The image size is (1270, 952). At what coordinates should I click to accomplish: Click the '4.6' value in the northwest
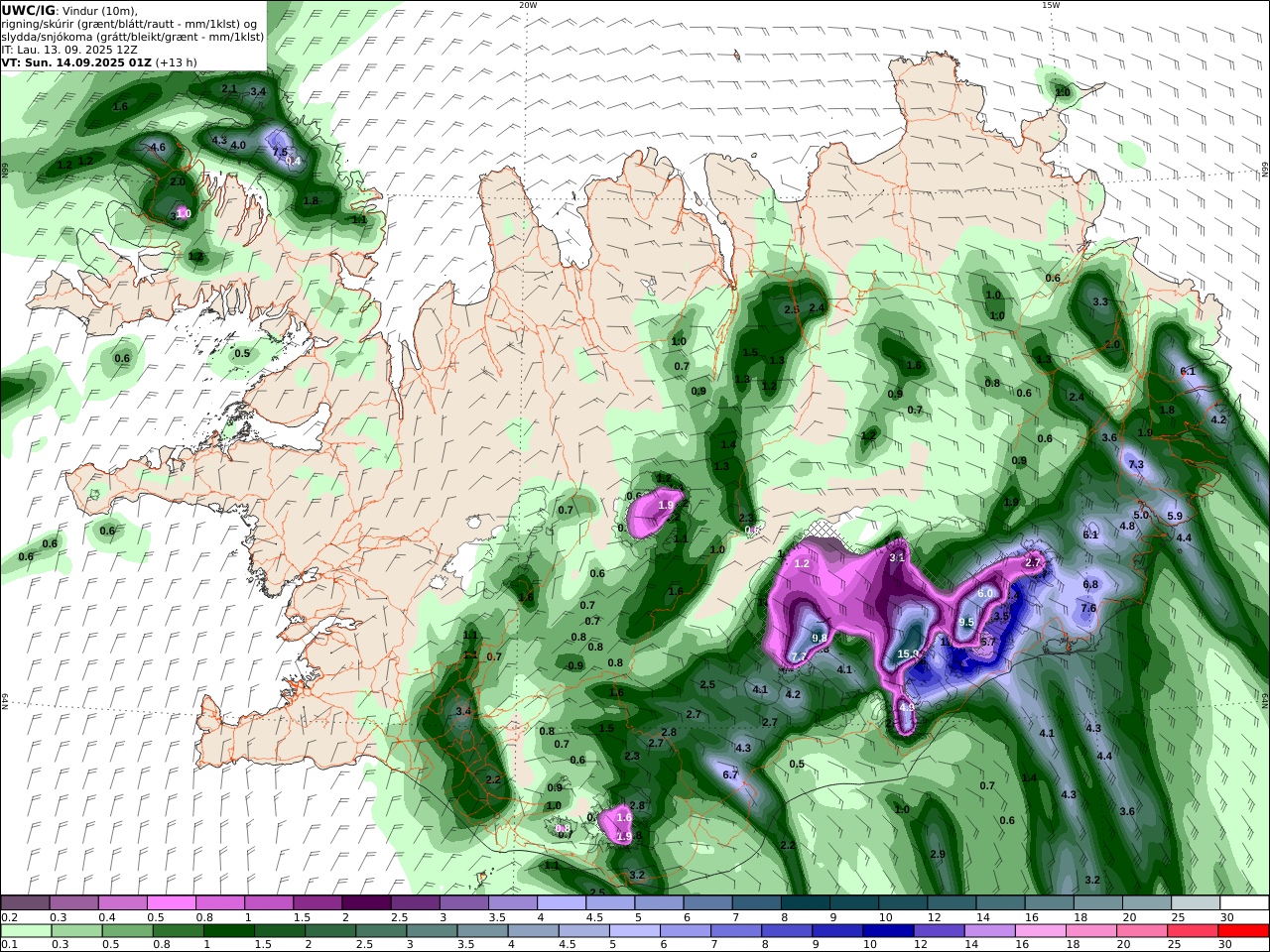coord(157,148)
